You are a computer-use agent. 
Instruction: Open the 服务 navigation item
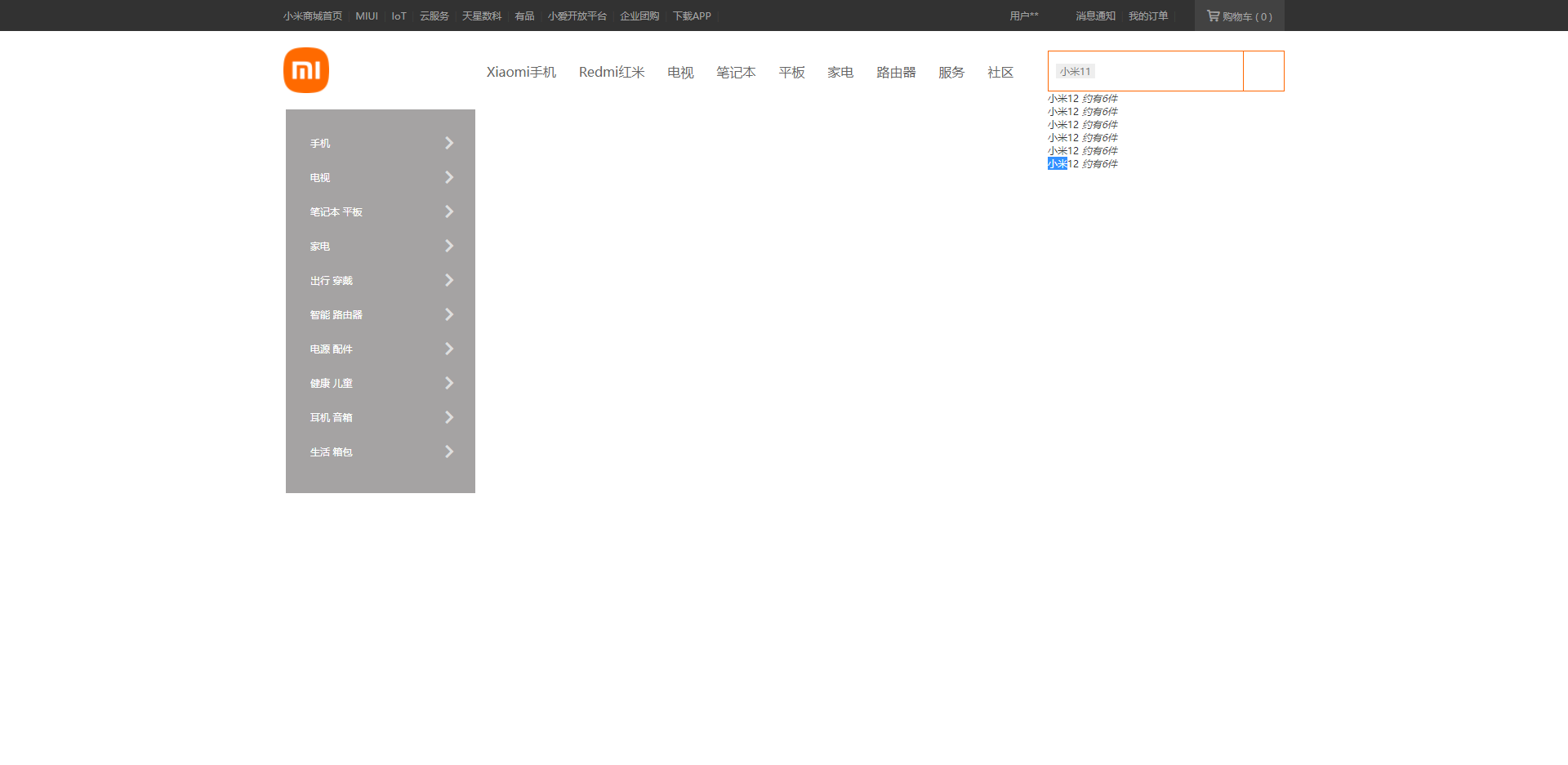[x=951, y=72]
